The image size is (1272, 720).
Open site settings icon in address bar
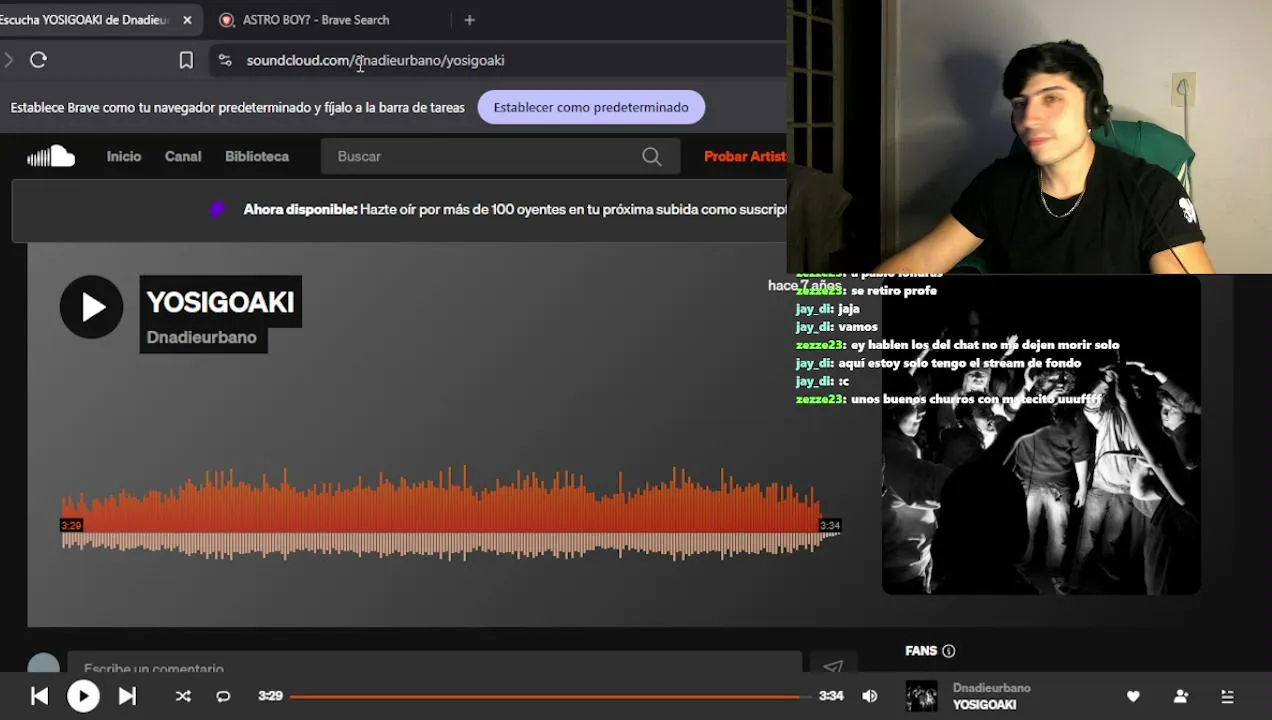pyautogui.click(x=224, y=60)
